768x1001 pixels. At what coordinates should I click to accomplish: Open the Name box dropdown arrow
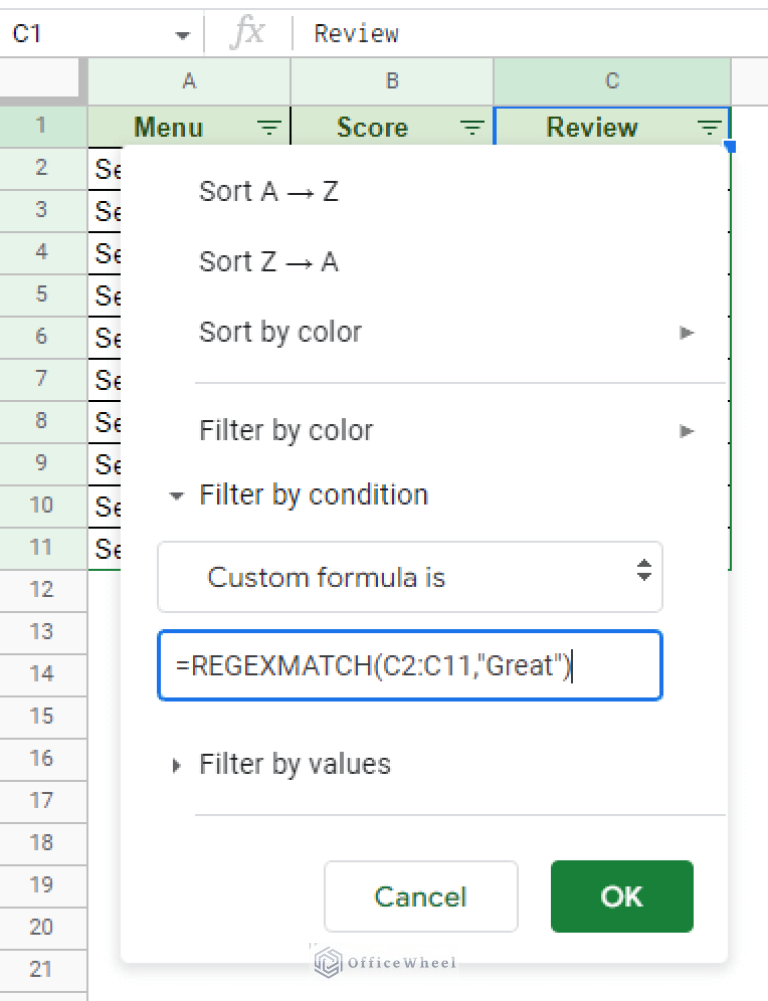tap(183, 33)
